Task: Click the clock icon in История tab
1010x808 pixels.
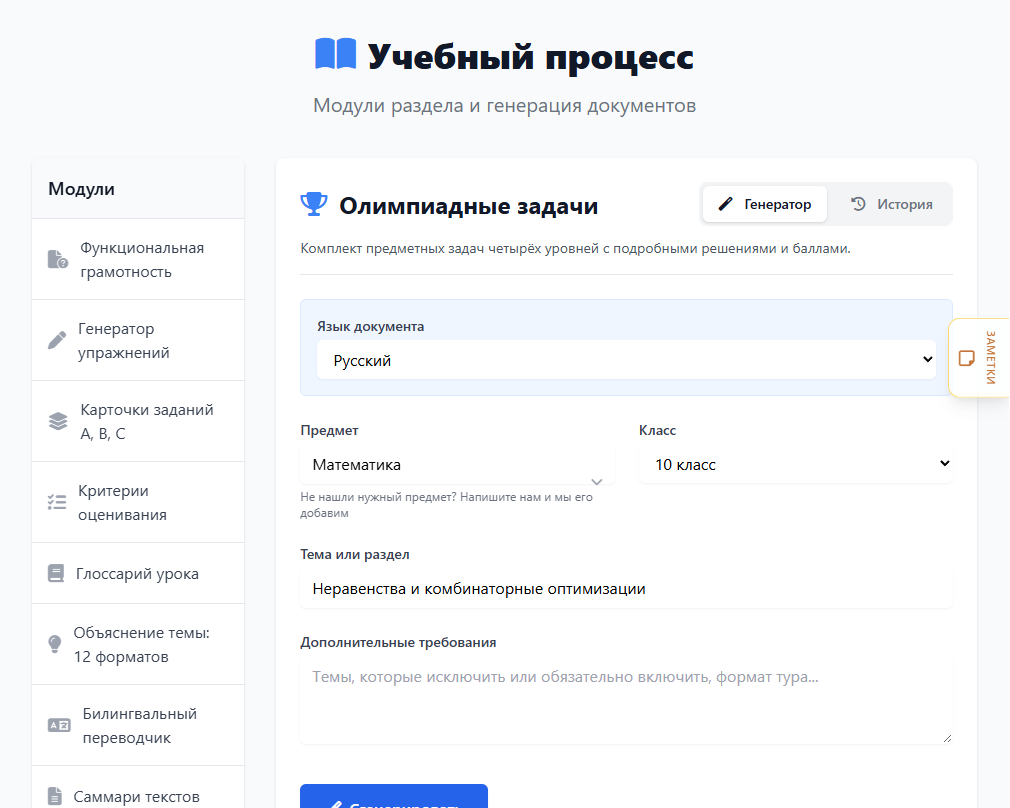Action: [x=858, y=204]
